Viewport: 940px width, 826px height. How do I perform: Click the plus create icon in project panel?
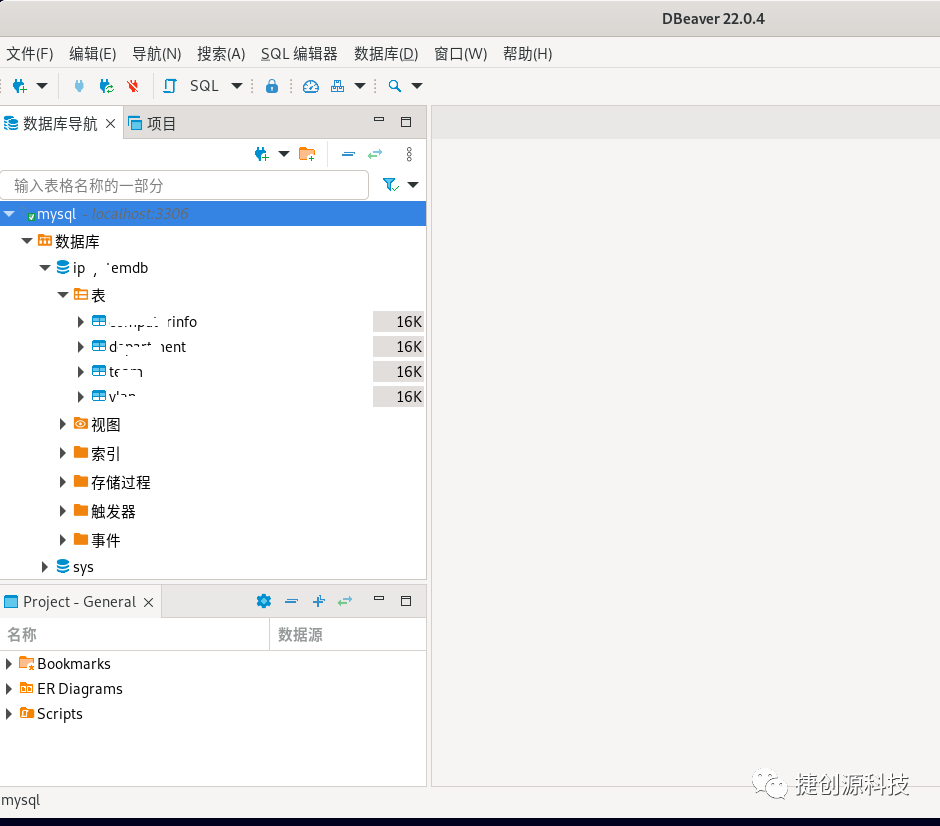coord(319,601)
